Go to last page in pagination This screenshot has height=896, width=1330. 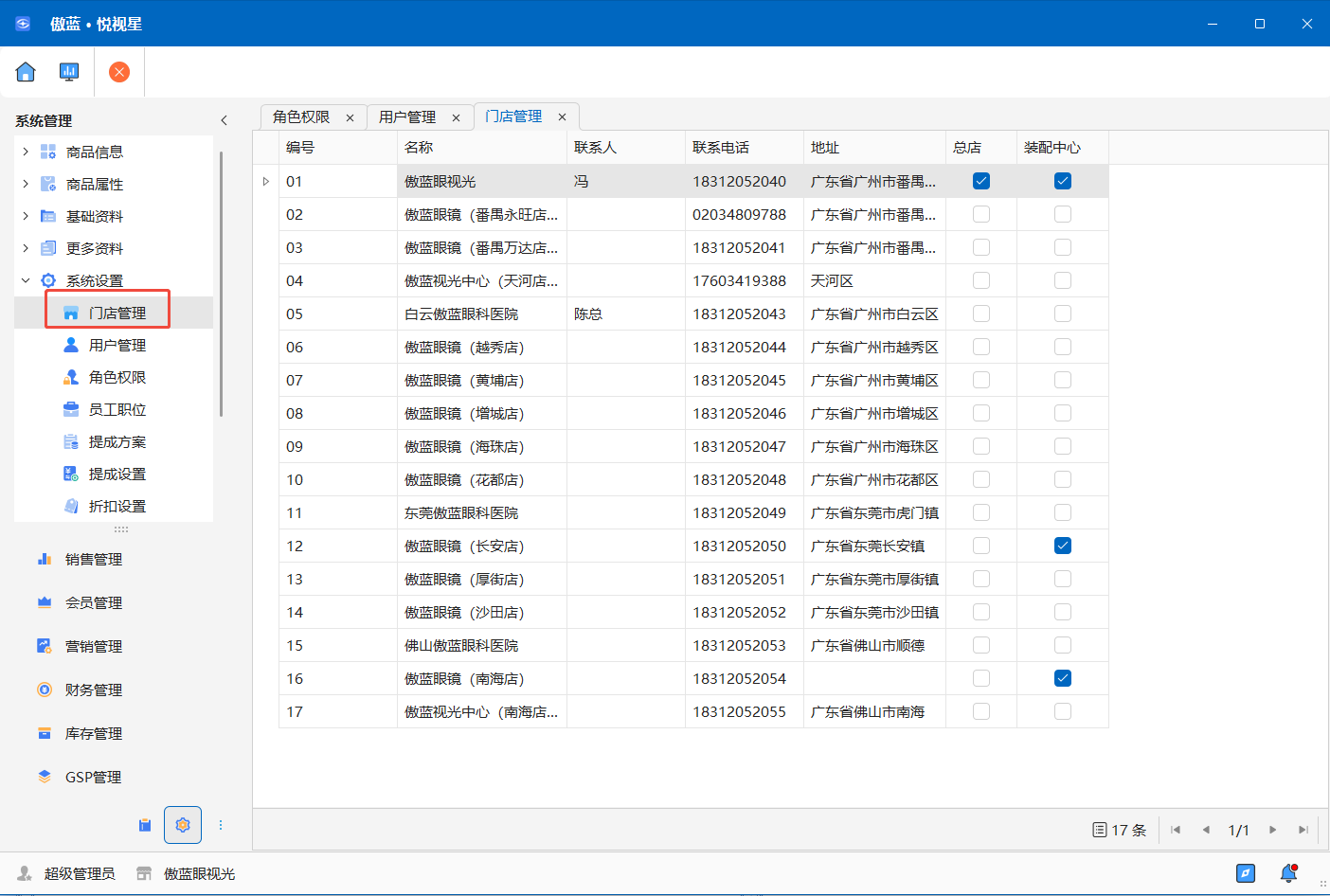tap(1303, 830)
